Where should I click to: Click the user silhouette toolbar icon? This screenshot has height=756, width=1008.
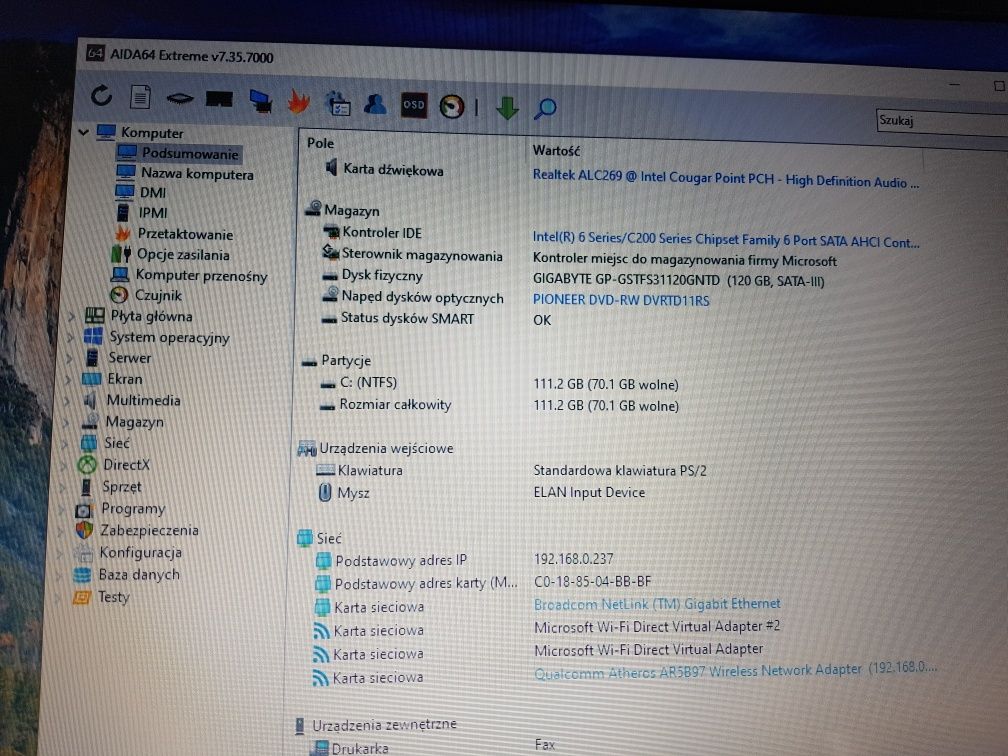tap(375, 104)
